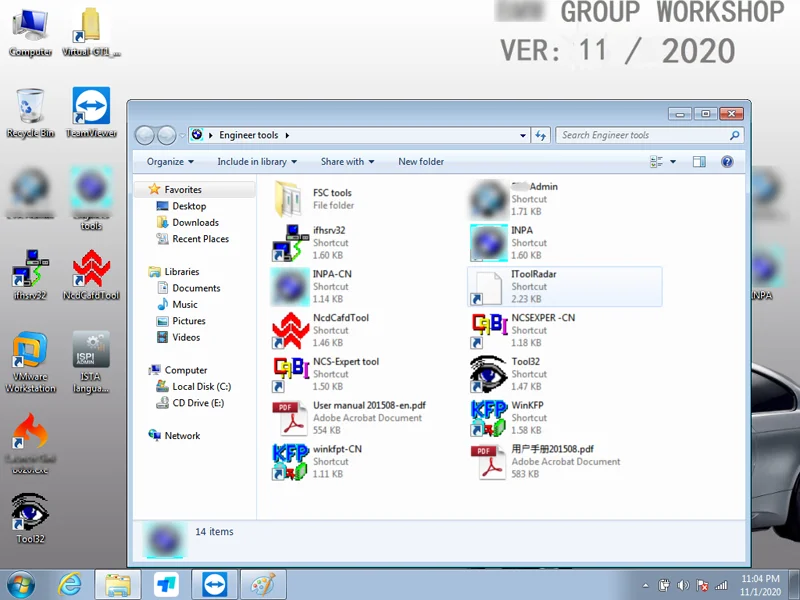800x600 pixels.
Task: Open Include in library dropdown
Action: pyautogui.click(x=257, y=162)
